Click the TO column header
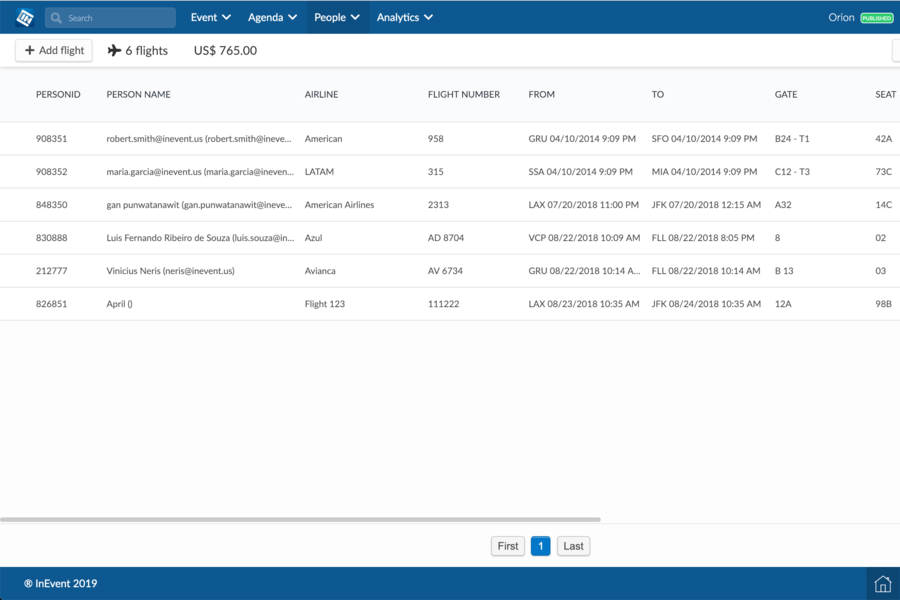 pos(658,94)
